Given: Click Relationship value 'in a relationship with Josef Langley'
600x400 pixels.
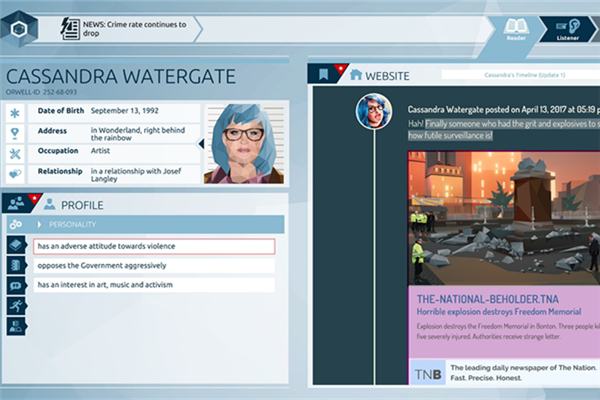Looking at the screenshot, I should tap(136, 175).
